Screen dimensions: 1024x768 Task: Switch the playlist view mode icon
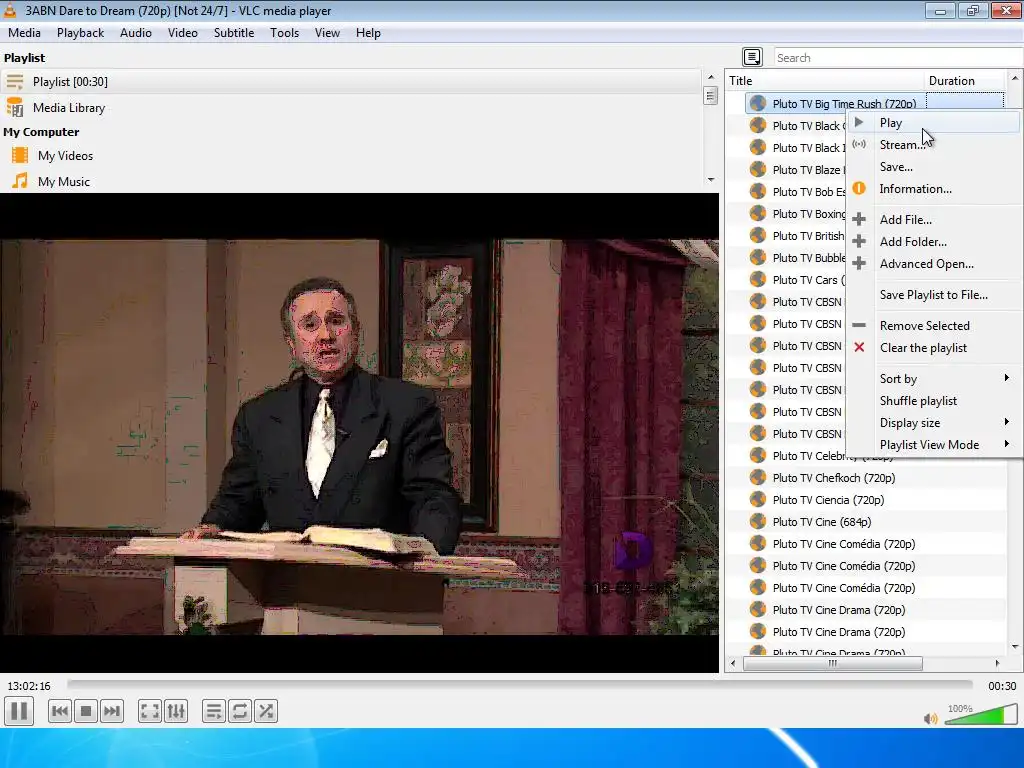click(x=752, y=57)
